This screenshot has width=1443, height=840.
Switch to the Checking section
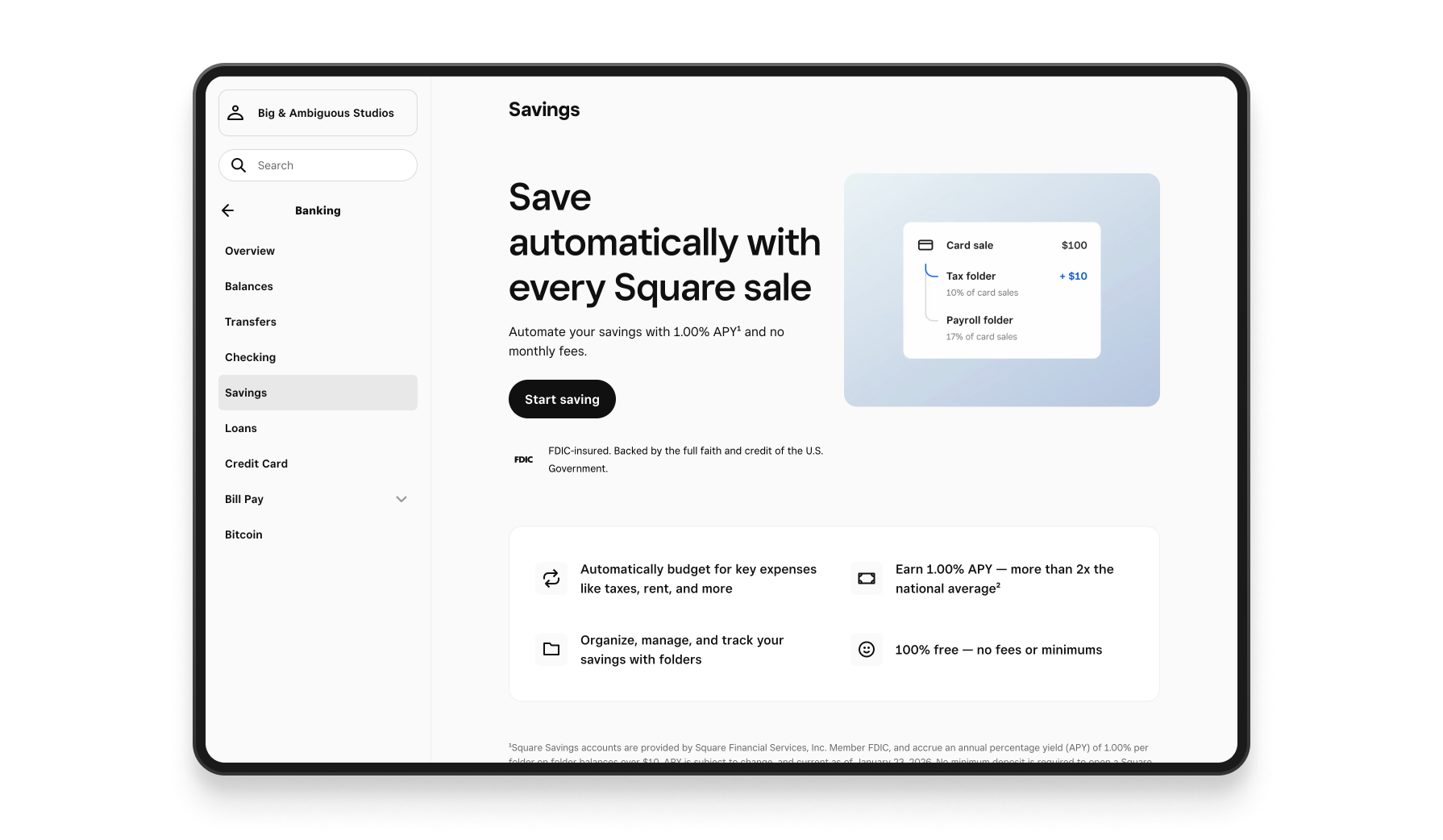(x=251, y=356)
